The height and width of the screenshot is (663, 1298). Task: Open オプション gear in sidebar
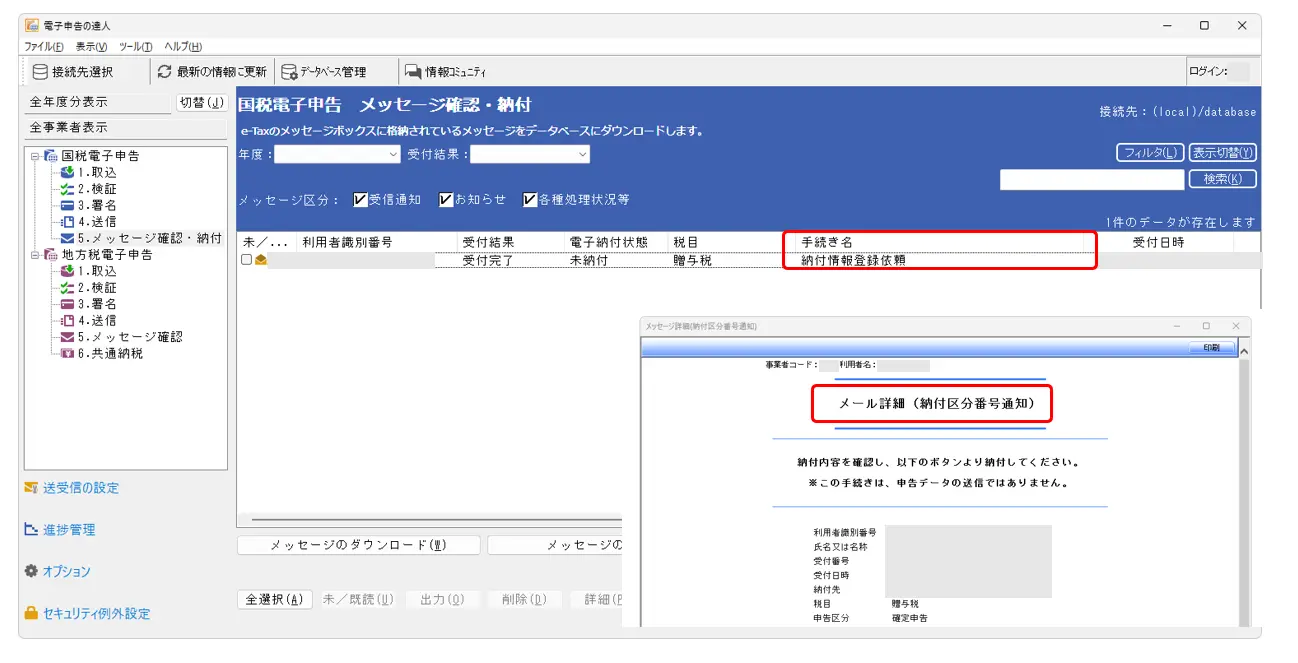tap(31, 571)
